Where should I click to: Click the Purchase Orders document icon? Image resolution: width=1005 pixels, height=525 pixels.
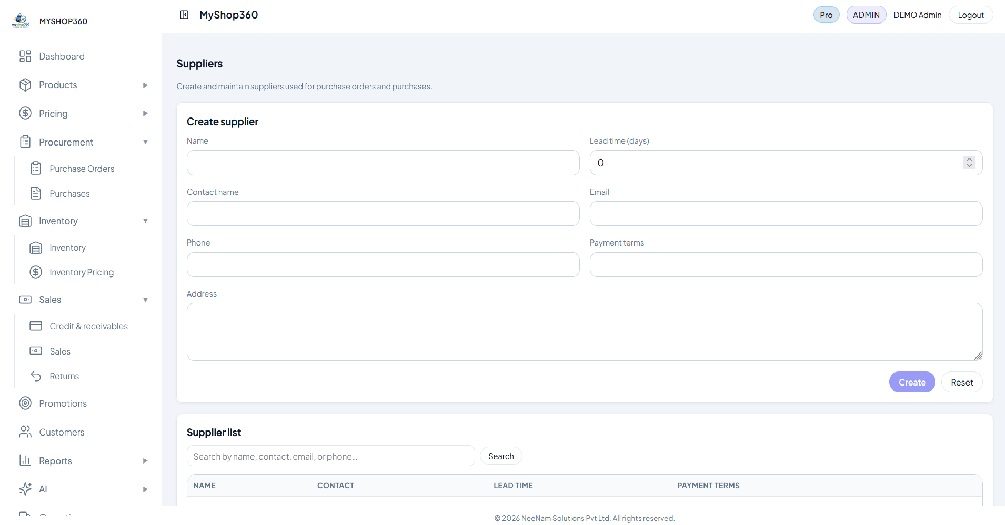[x=36, y=169]
